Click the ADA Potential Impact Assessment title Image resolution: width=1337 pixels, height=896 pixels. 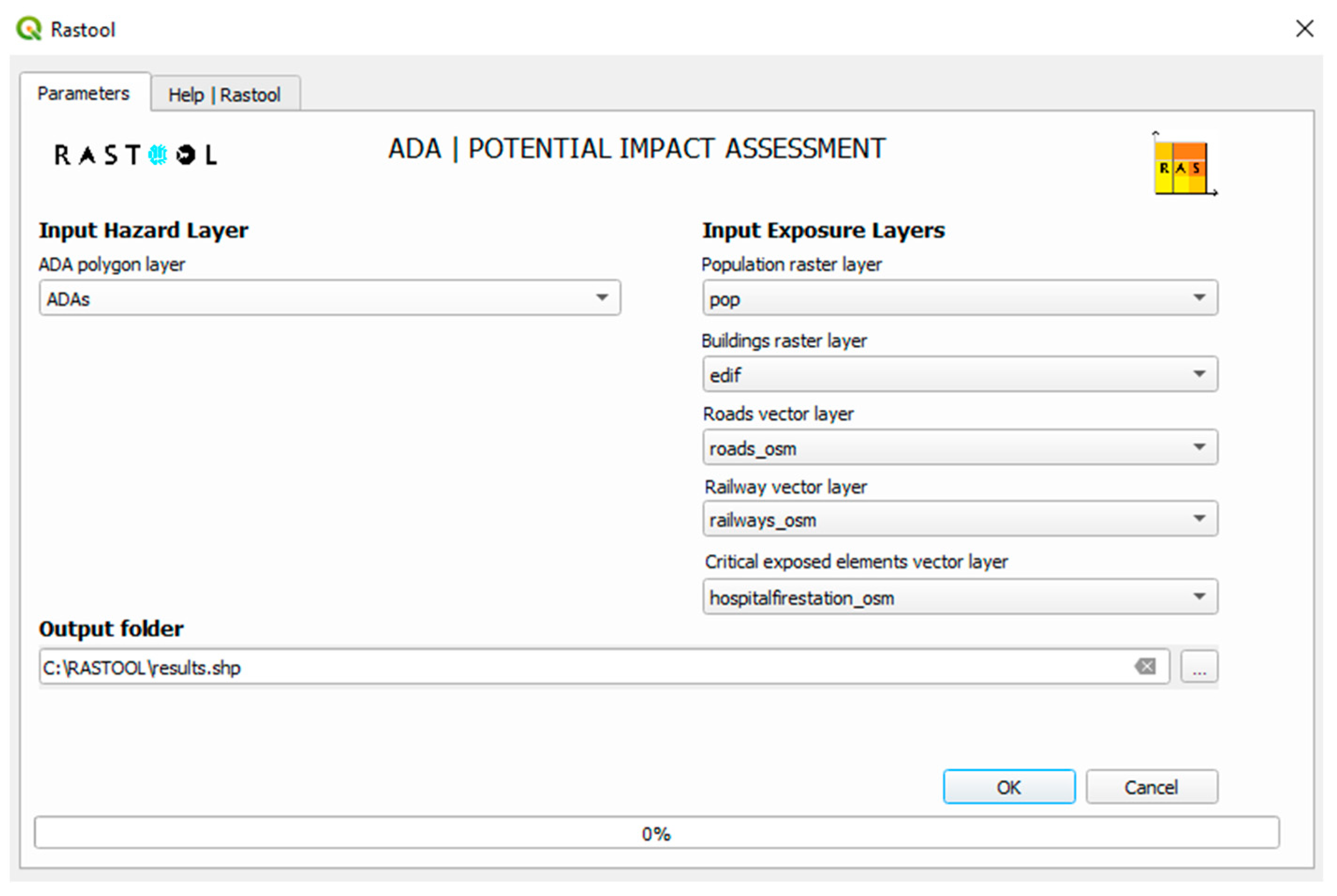point(636,149)
